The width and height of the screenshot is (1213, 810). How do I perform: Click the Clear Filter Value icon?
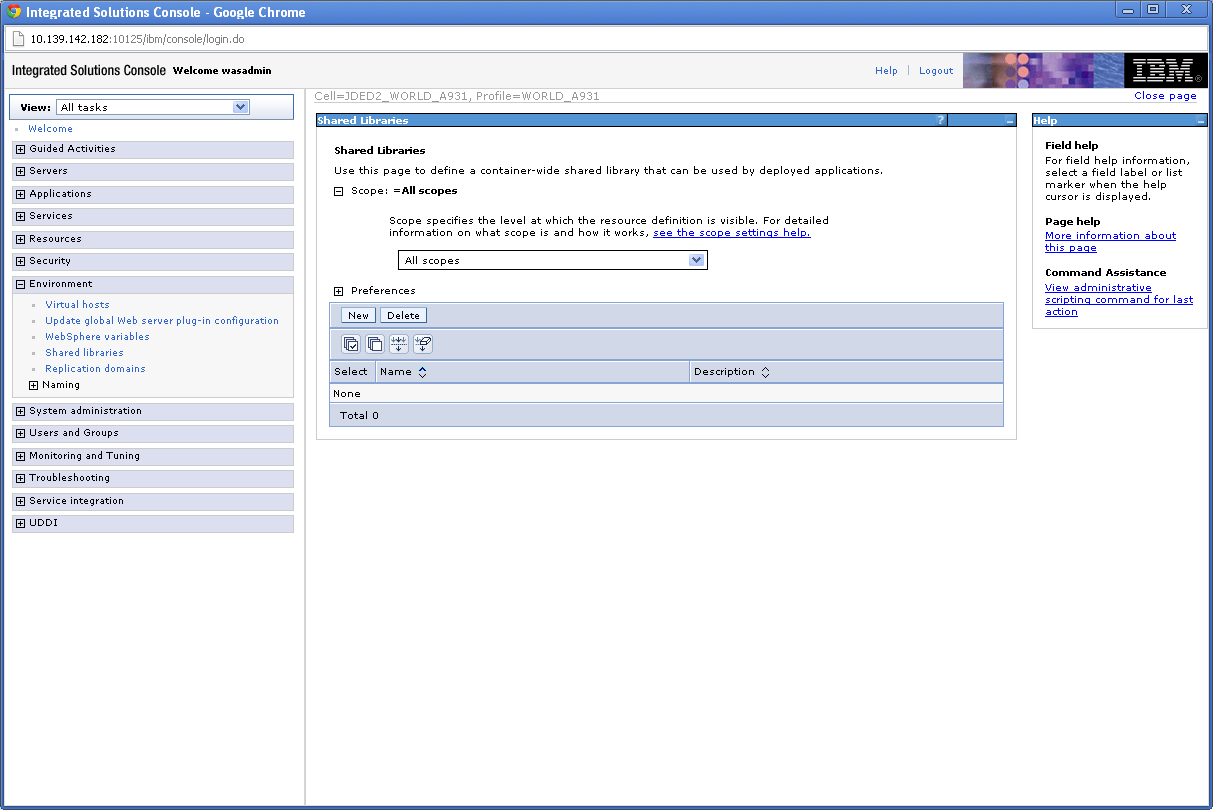[x=423, y=344]
